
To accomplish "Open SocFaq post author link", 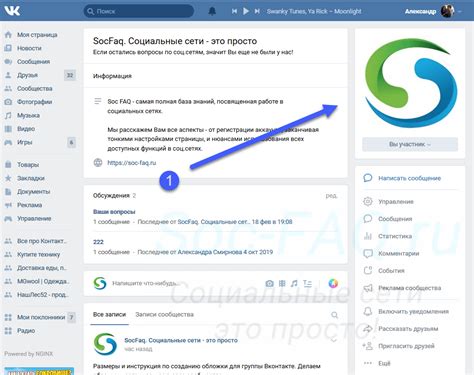I will tap(181, 340).
